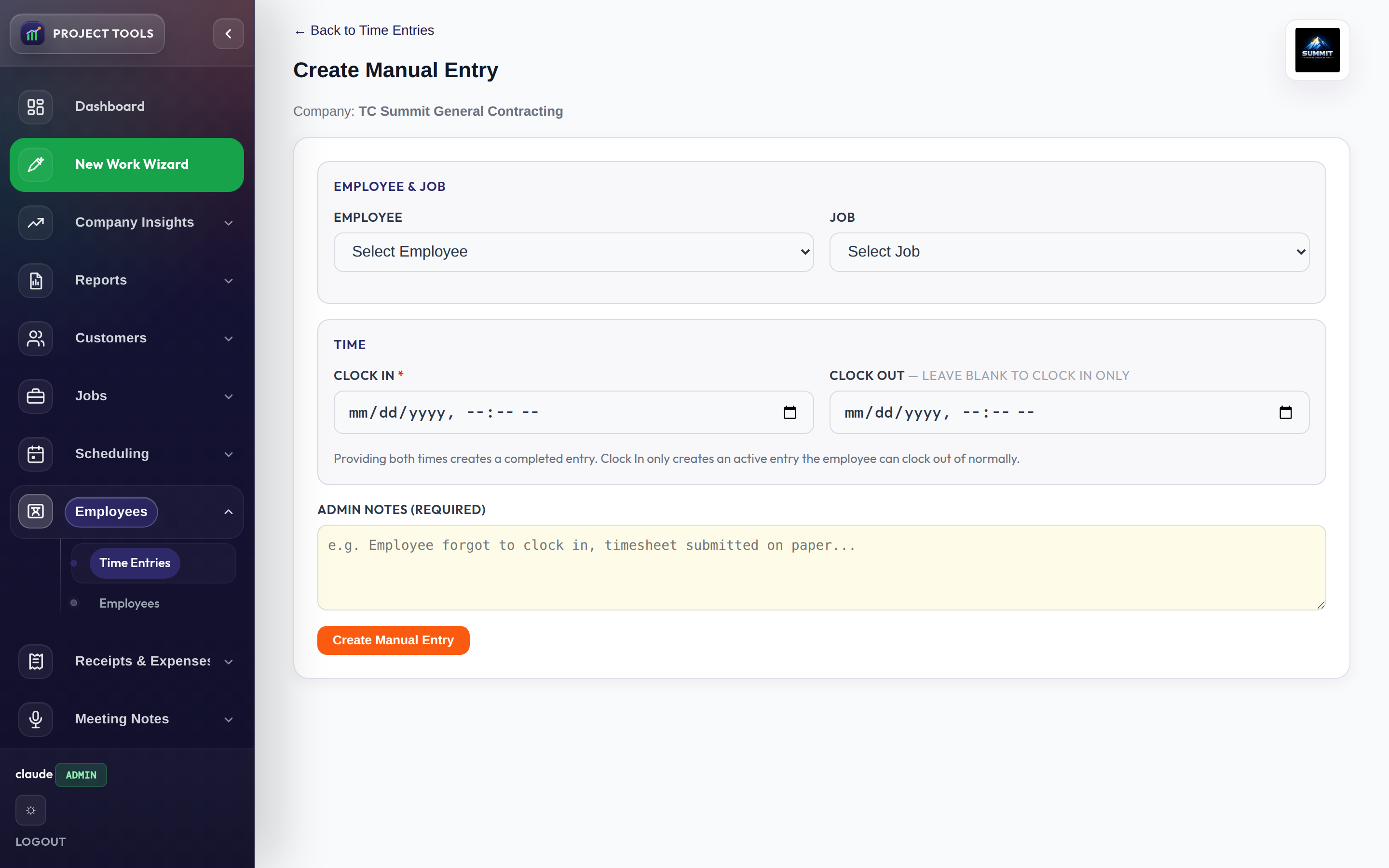Screen dimensions: 1389x868
Task: Click the Meeting Notes sidebar label
Action: (x=122, y=719)
